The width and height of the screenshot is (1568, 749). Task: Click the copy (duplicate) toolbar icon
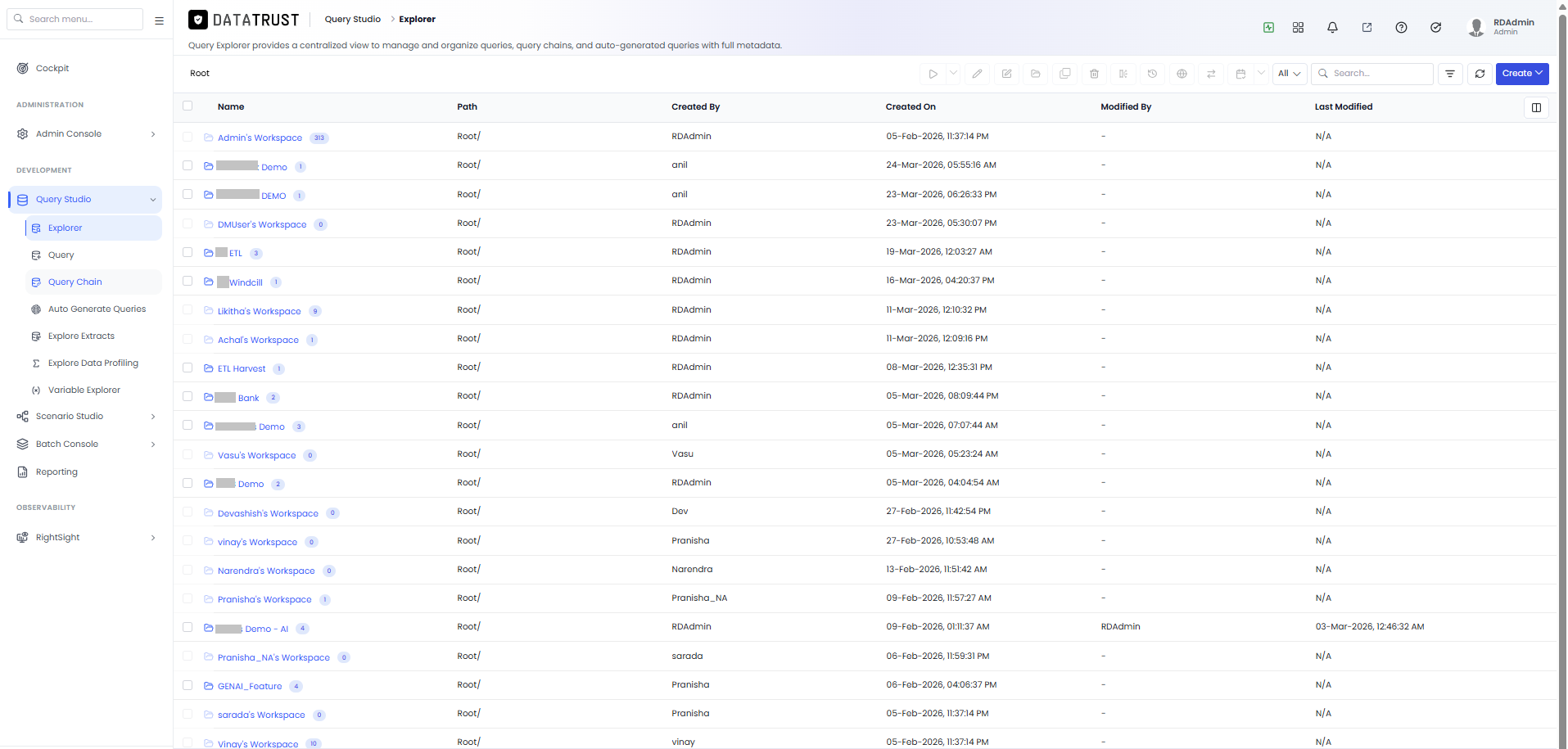[1065, 74]
